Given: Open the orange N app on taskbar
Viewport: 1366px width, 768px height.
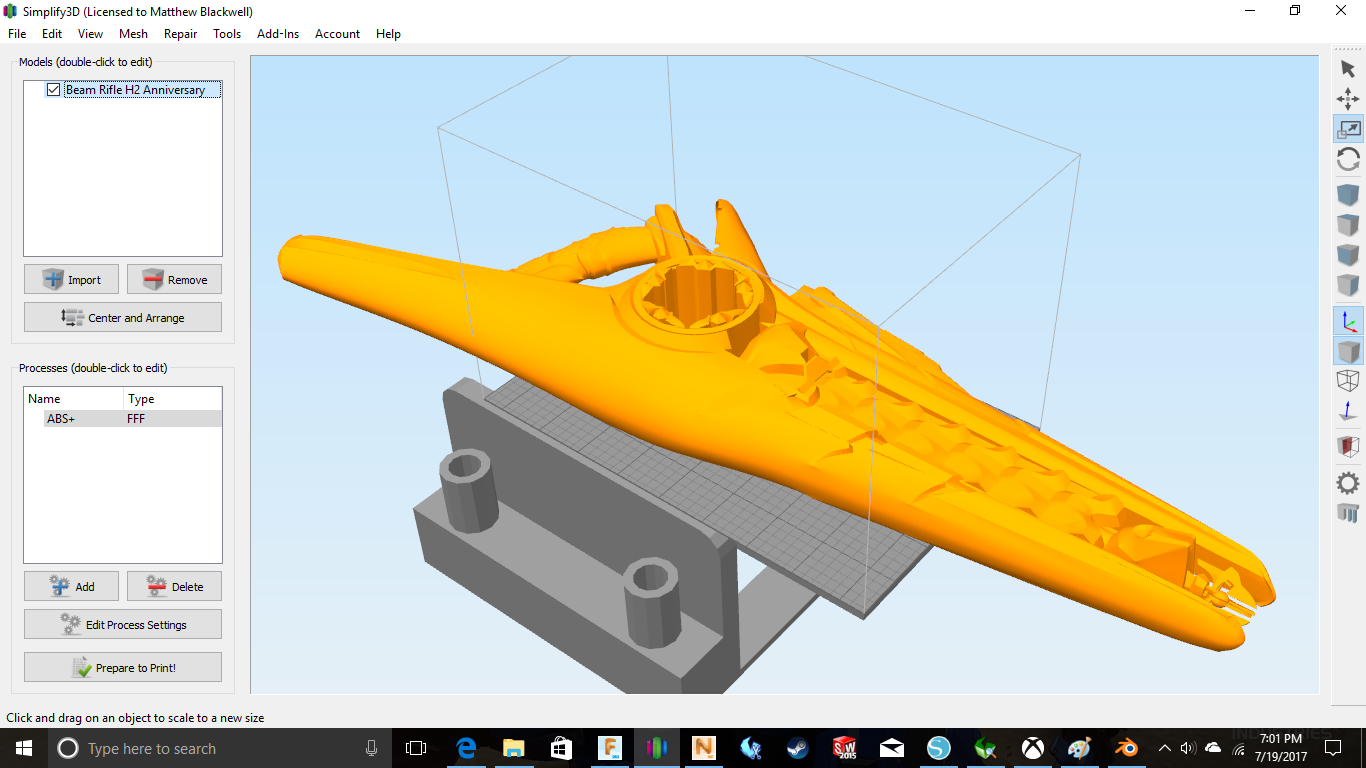Looking at the screenshot, I should [x=704, y=748].
